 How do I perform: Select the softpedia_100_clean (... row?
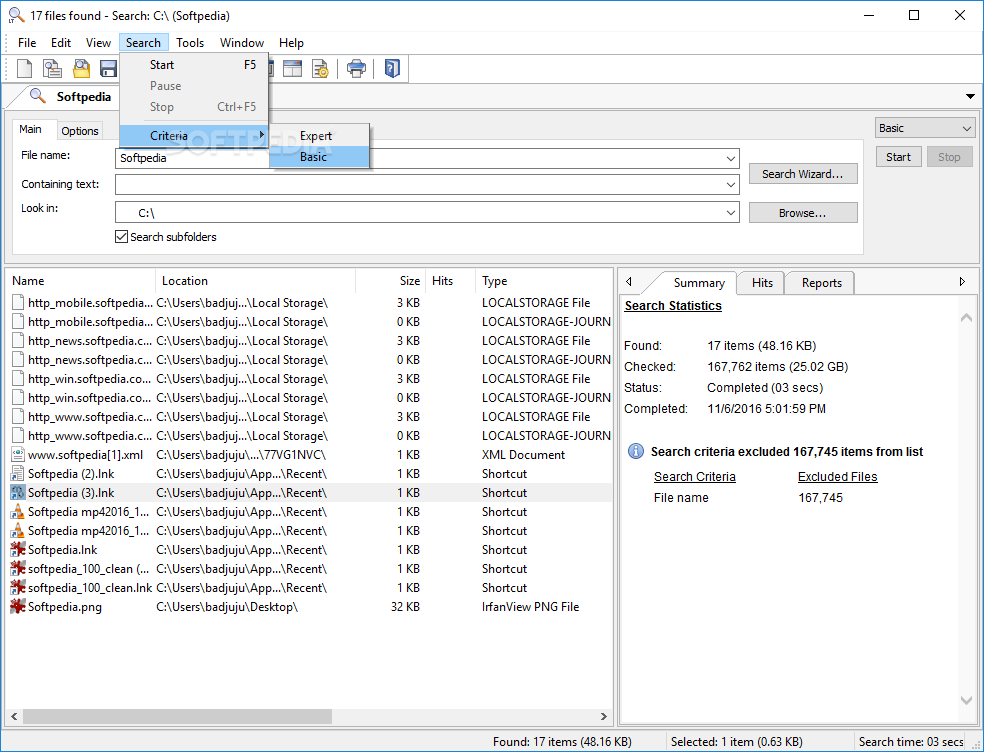310,569
